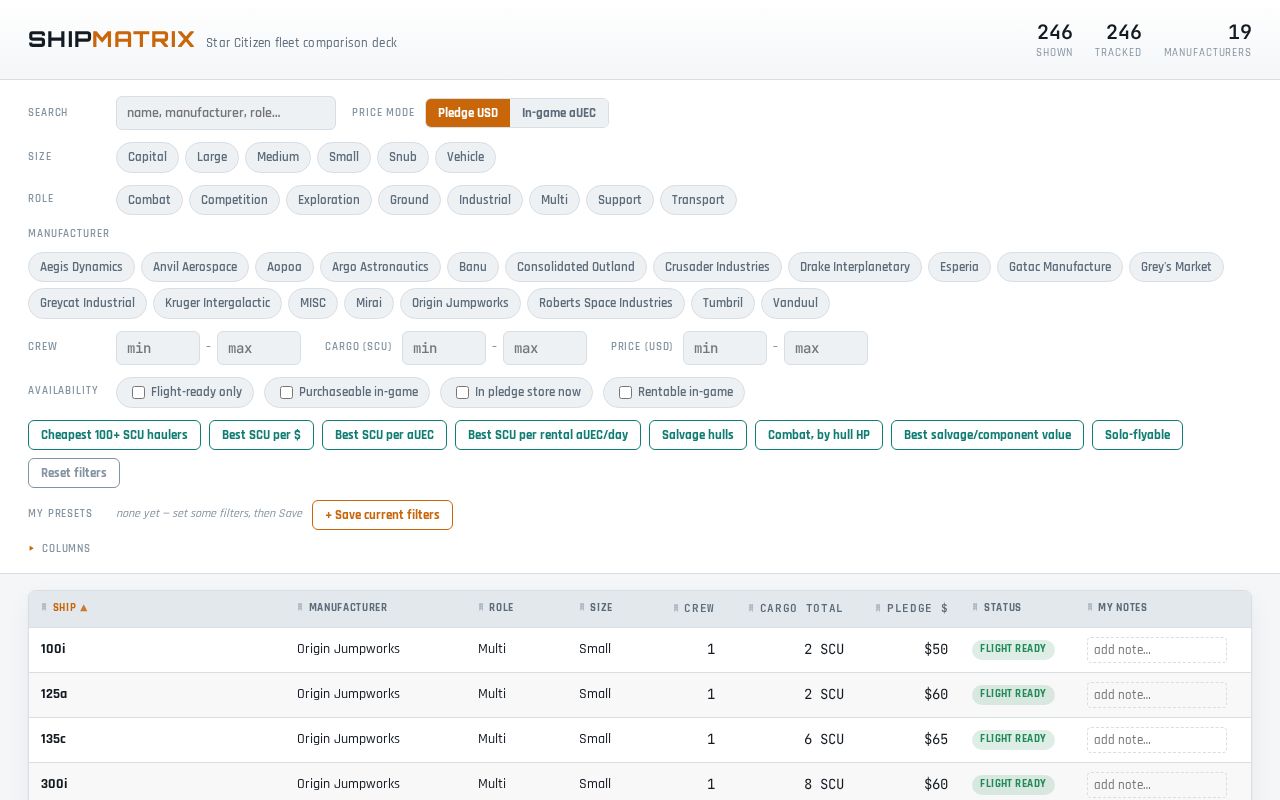Apply the Solo-flyable preset
1280x800 pixels.
tap(1137, 435)
